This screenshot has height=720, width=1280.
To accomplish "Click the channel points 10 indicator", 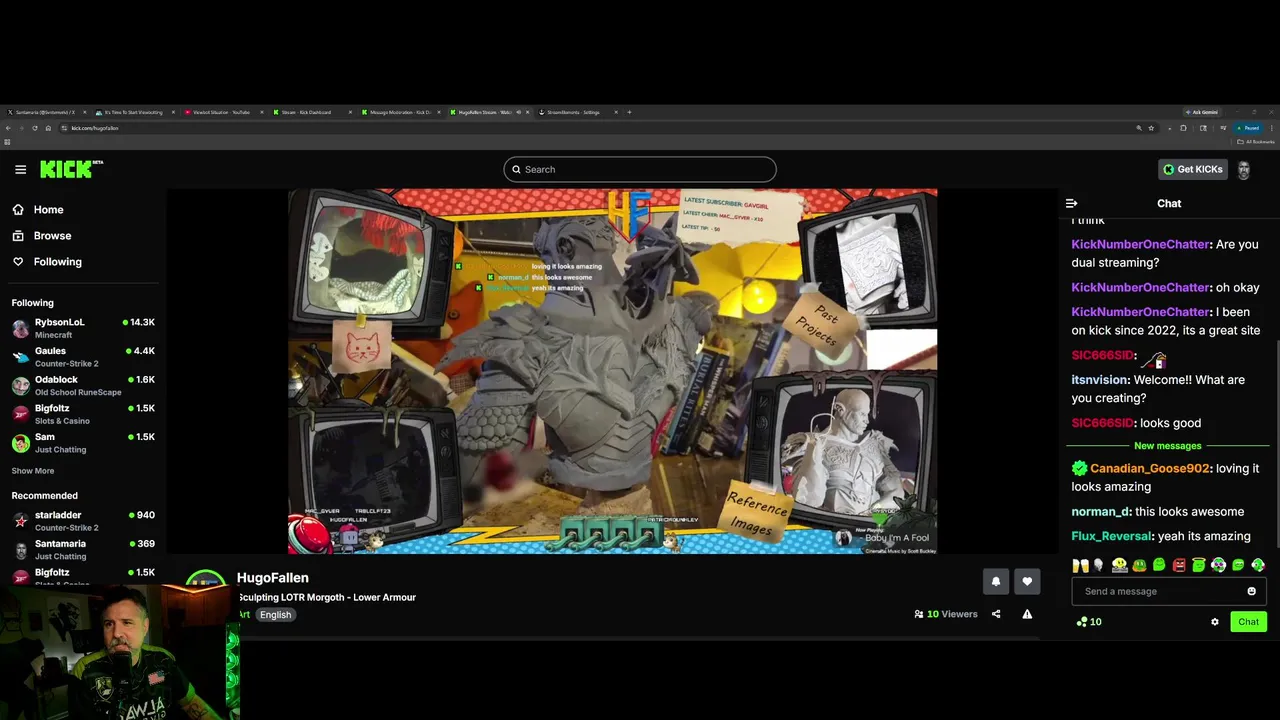I will 1089,622.
